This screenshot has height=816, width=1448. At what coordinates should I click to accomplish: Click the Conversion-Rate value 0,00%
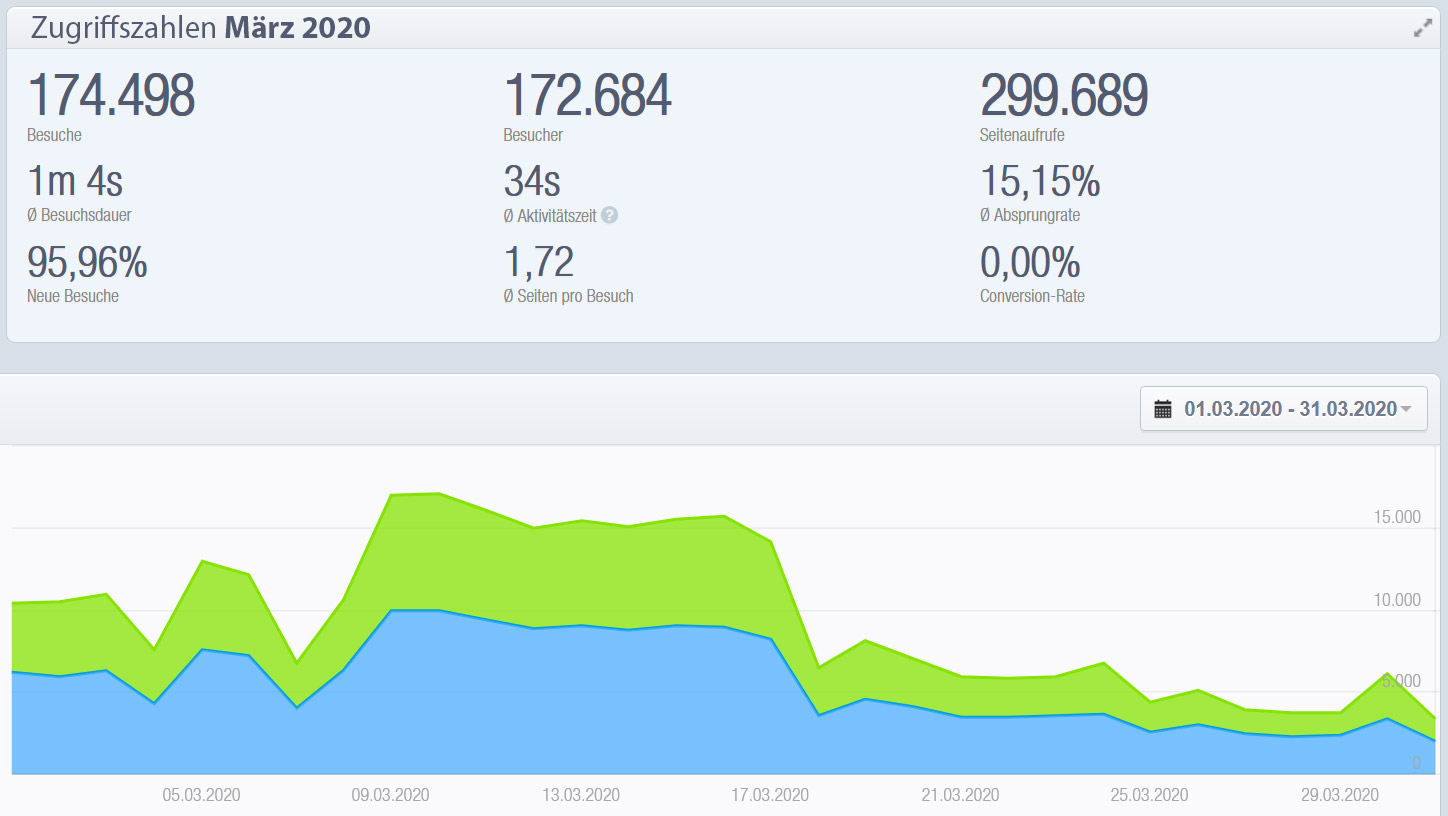pyautogui.click(x=1030, y=263)
